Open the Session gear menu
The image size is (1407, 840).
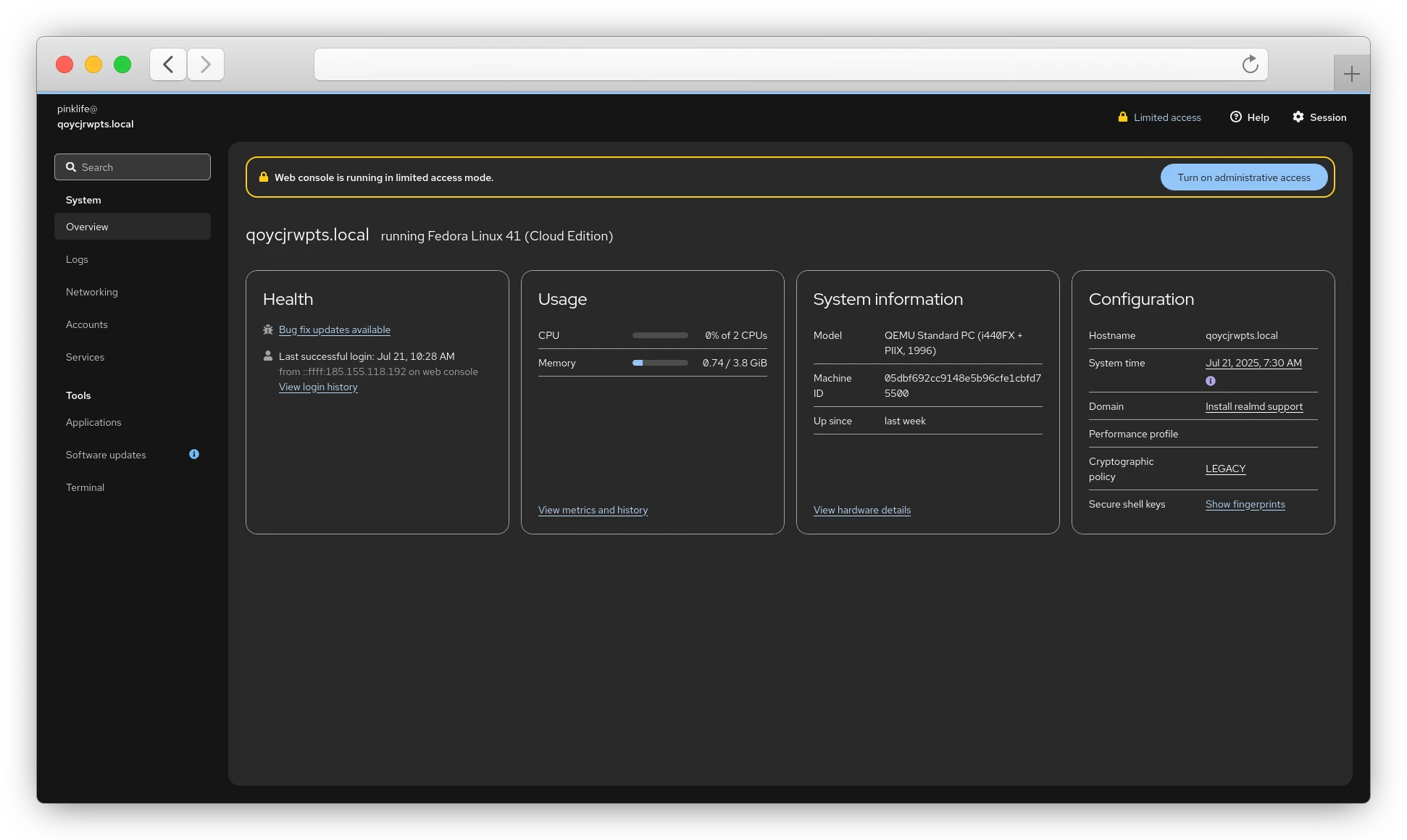[1319, 117]
